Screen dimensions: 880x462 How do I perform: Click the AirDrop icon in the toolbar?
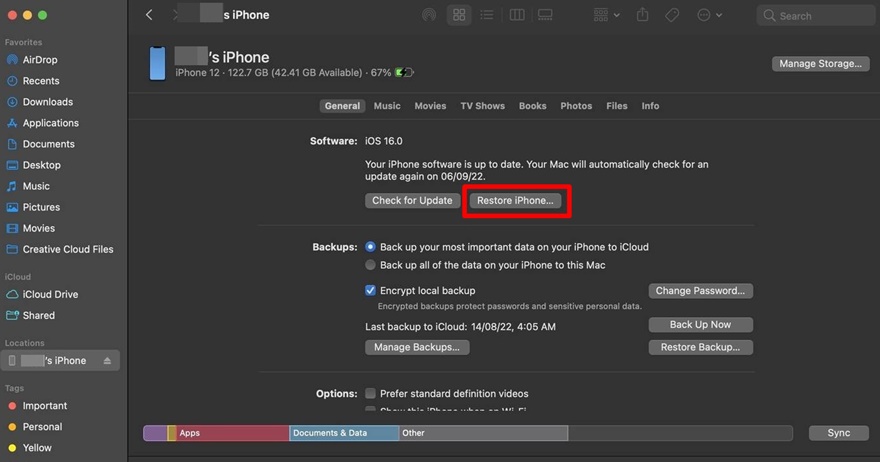click(429, 16)
